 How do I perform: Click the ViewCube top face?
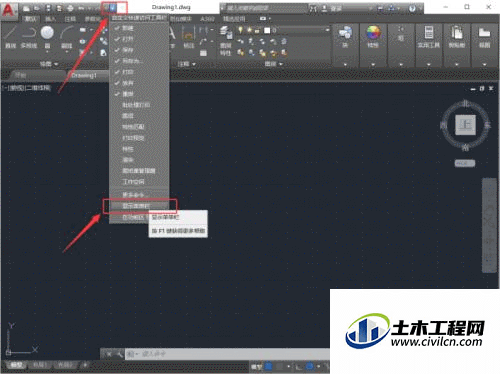(x=465, y=125)
